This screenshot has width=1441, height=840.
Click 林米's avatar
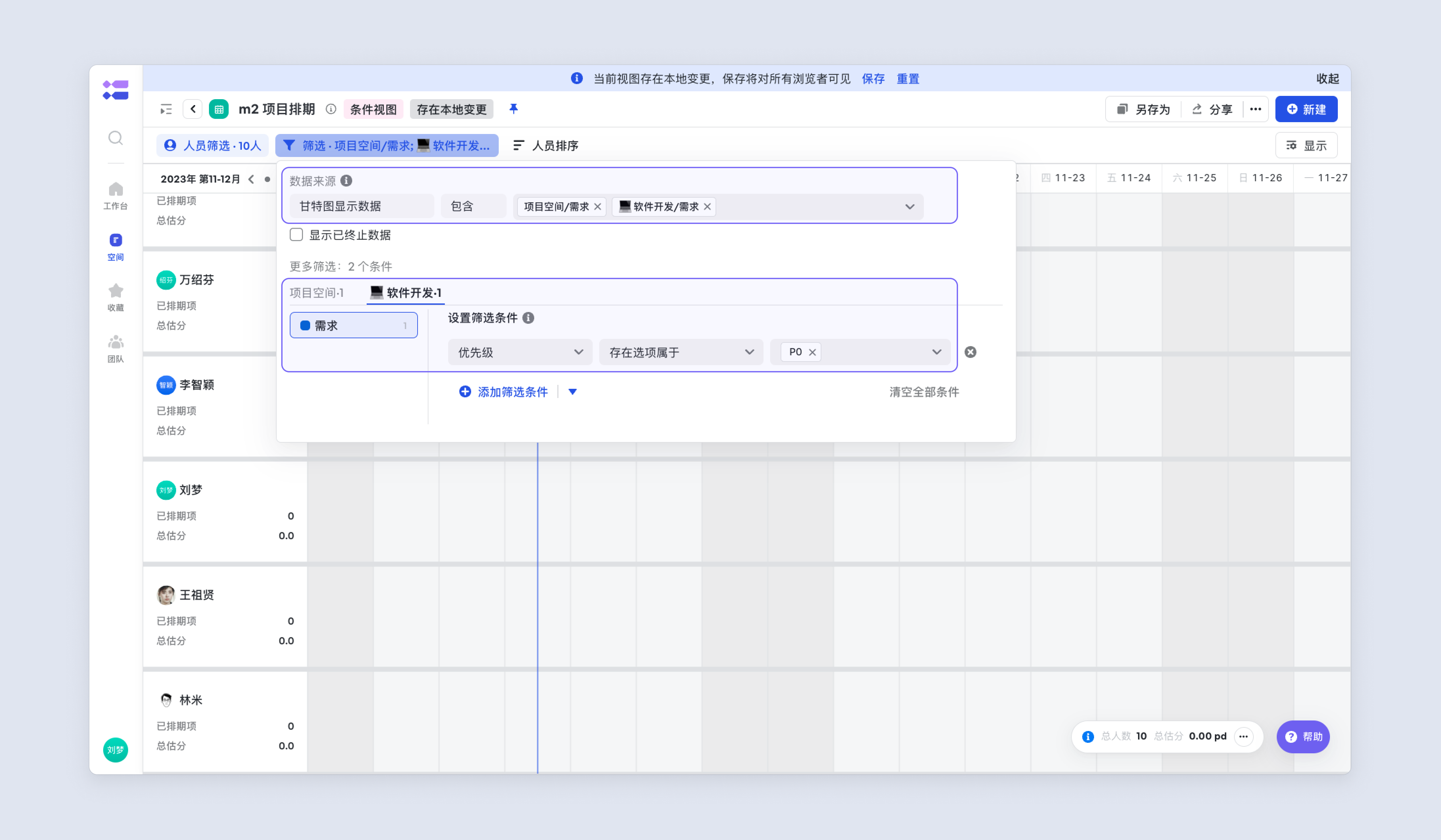click(x=166, y=700)
